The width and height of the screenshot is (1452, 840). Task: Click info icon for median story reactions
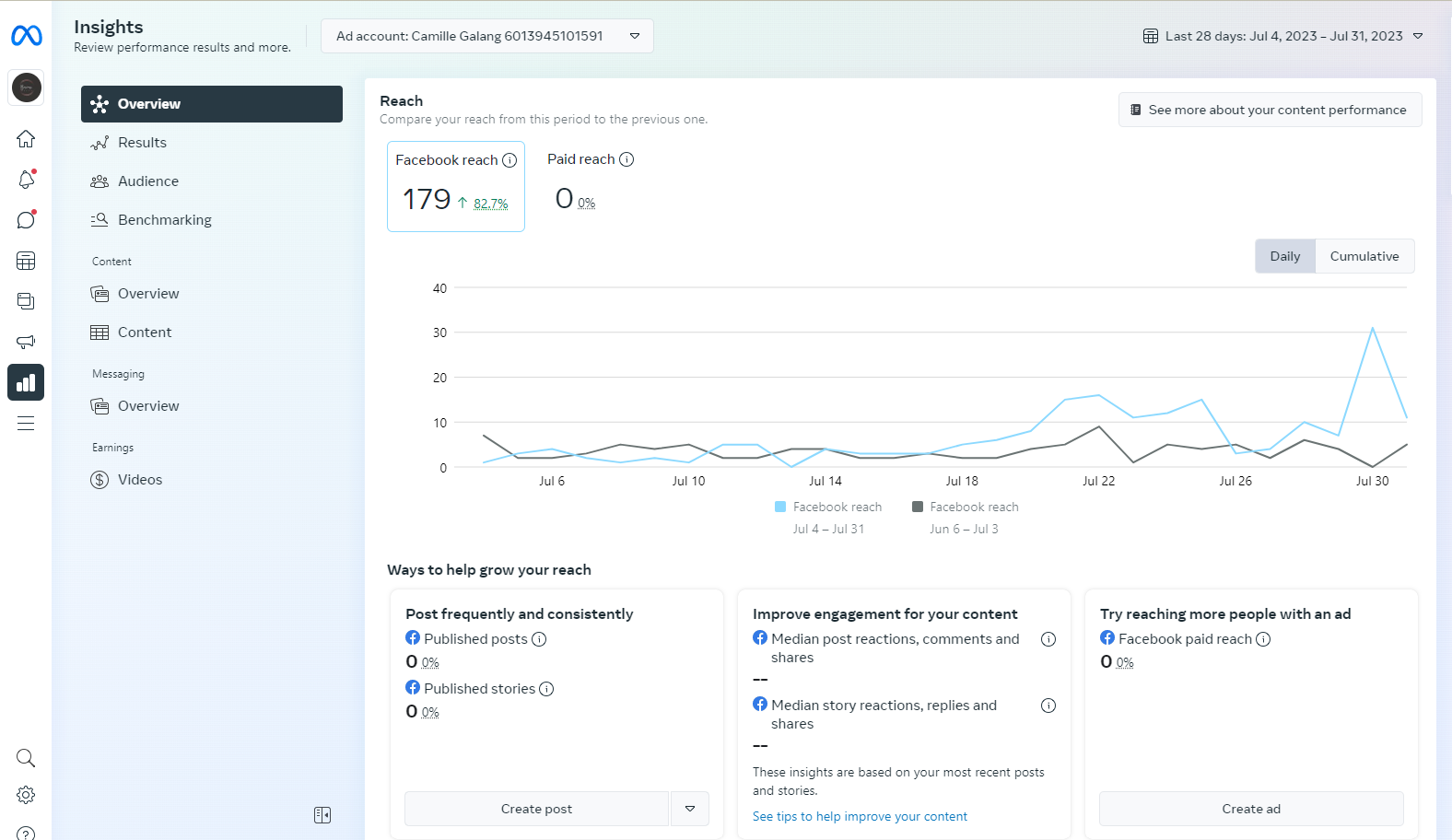click(1048, 706)
